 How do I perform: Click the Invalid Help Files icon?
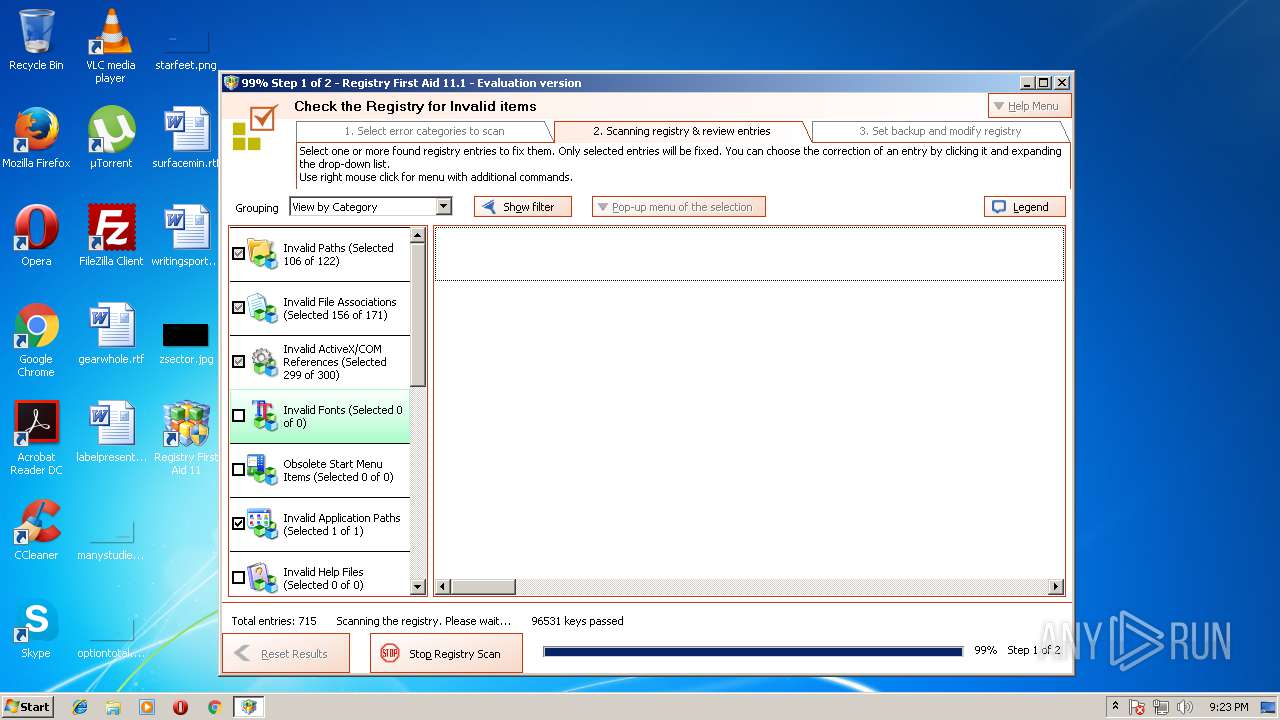pyautogui.click(x=263, y=577)
